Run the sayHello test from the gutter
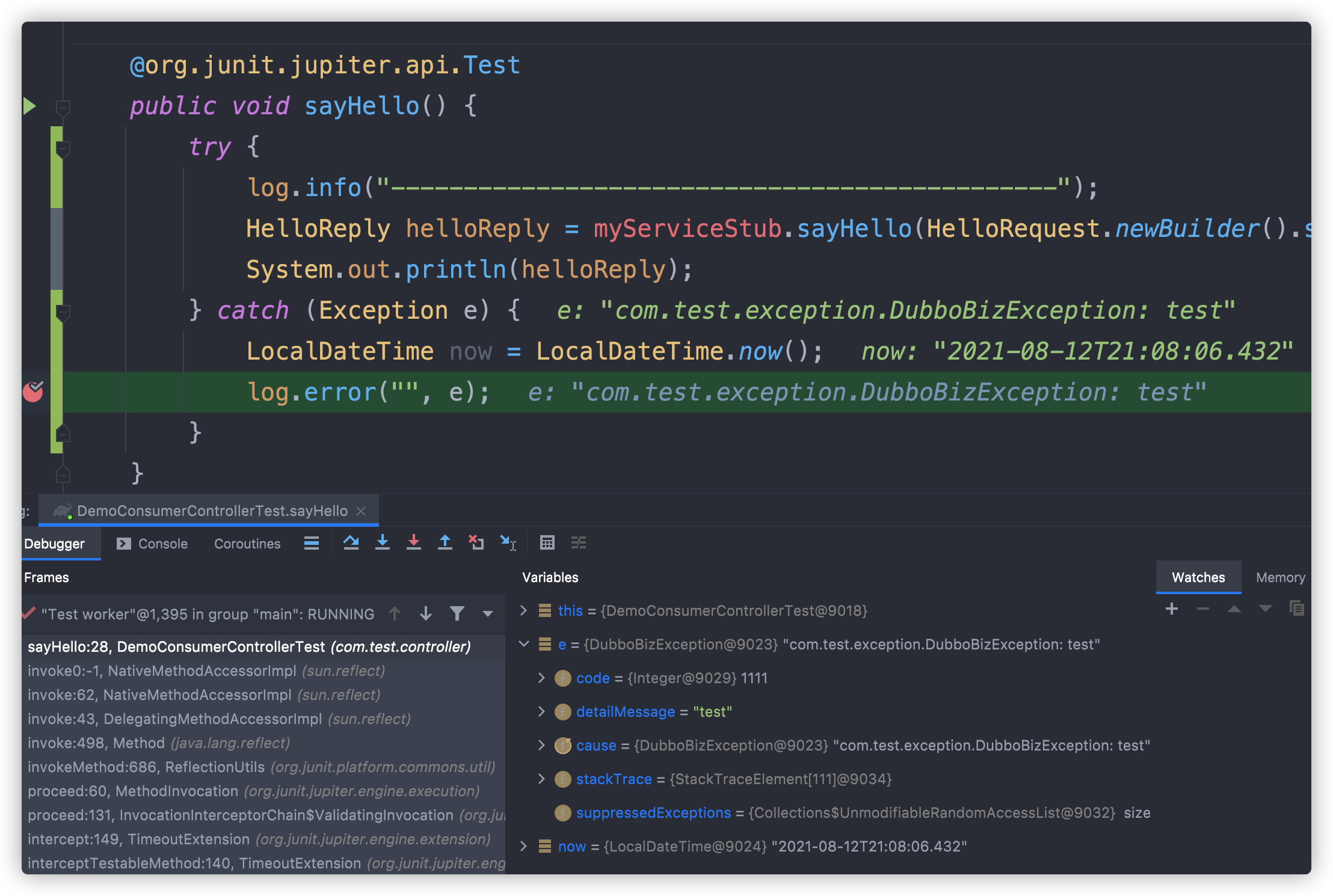This screenshot has width=1333, height=896. (29, 106)
